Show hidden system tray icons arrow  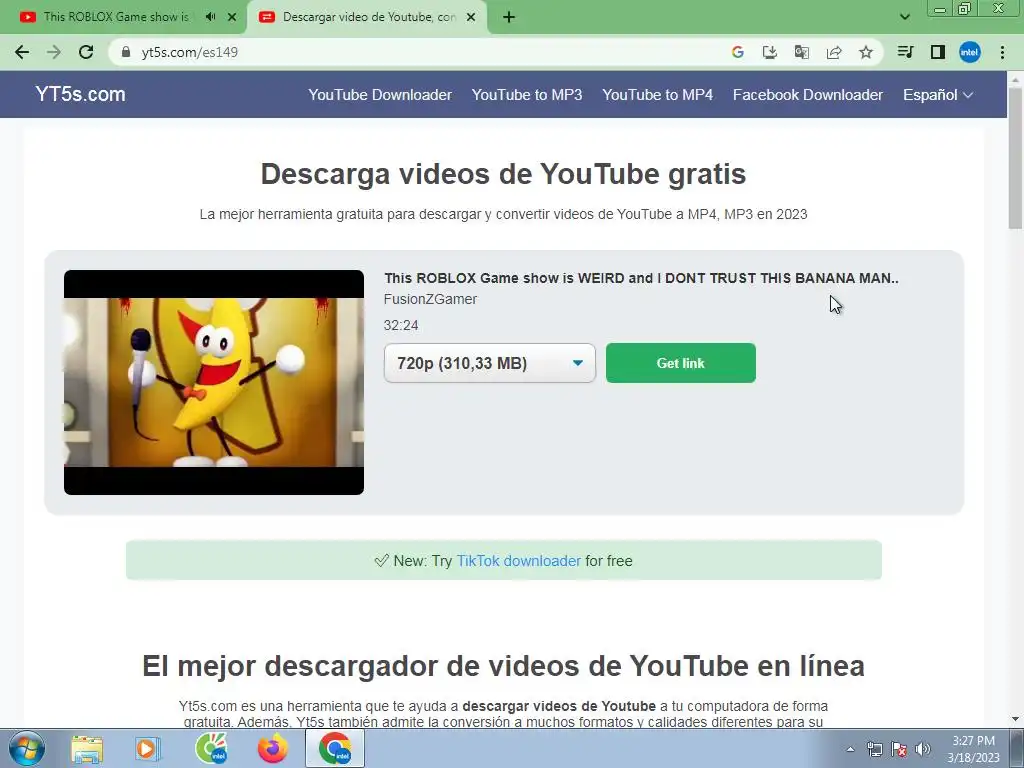coord(850,749)
